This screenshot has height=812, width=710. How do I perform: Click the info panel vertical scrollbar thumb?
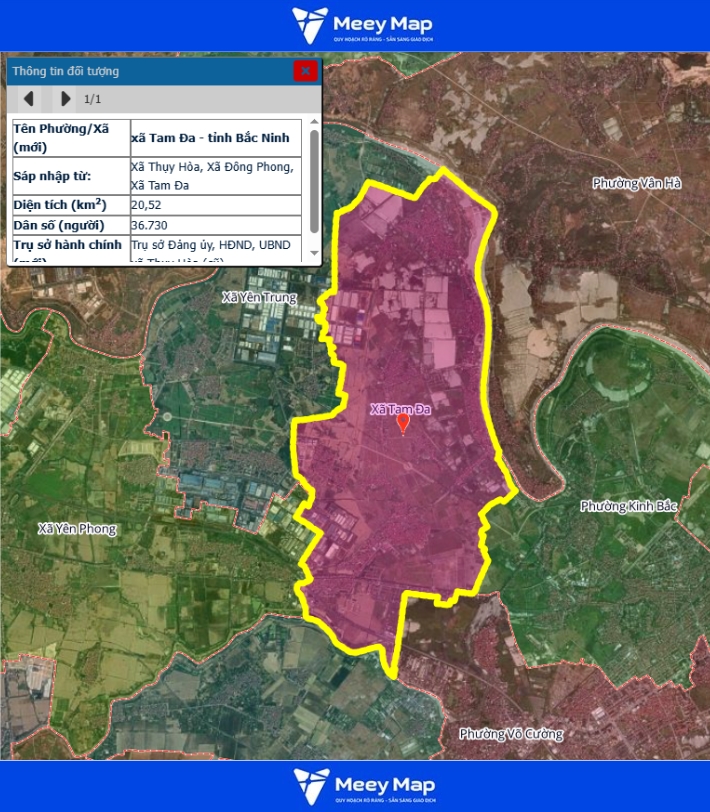point(314,180)
